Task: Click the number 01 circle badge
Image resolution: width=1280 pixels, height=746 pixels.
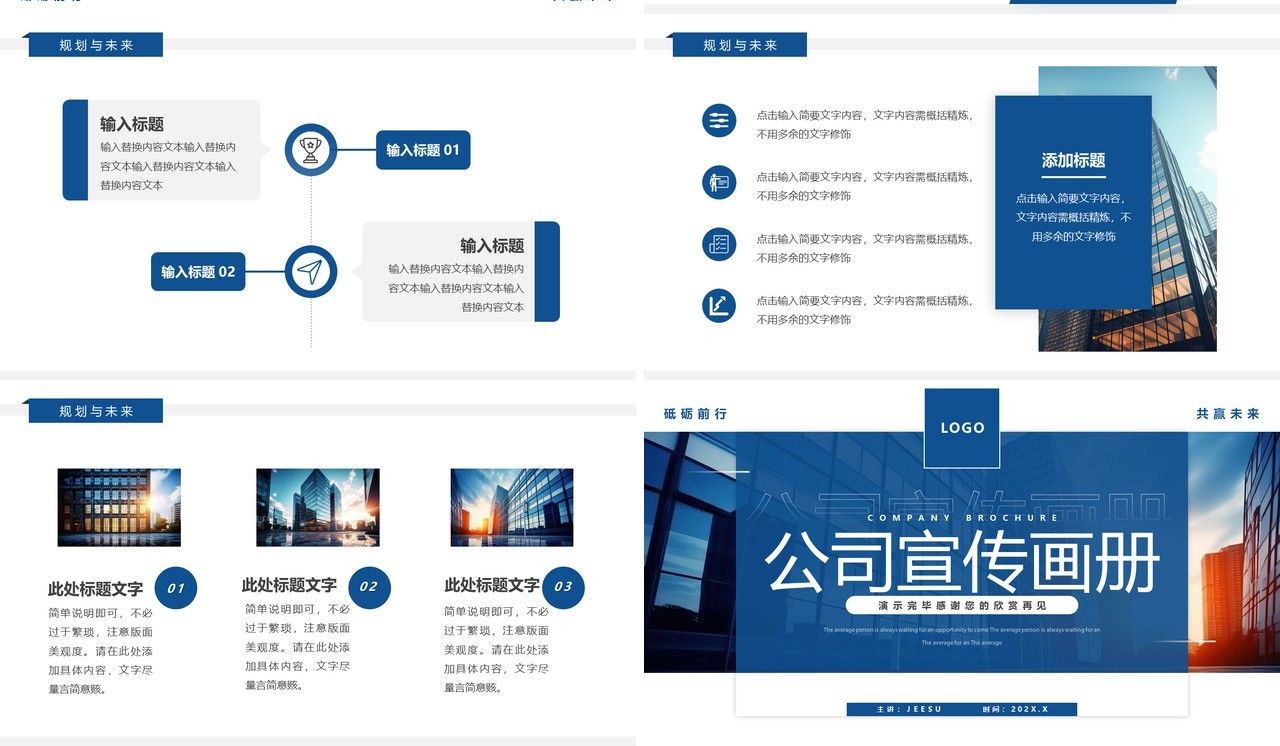Action: tap(176, 588)
